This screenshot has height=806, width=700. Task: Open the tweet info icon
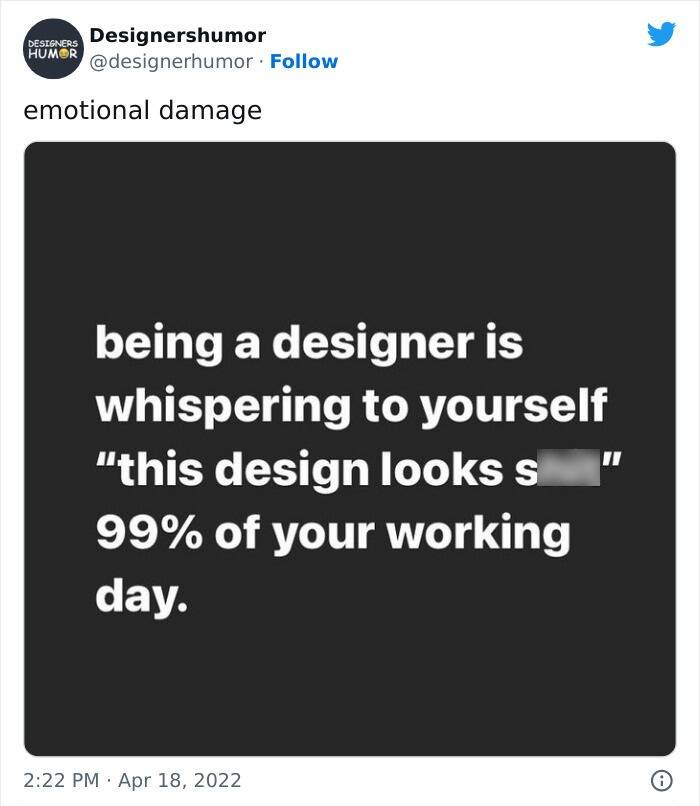coord(661,779)
